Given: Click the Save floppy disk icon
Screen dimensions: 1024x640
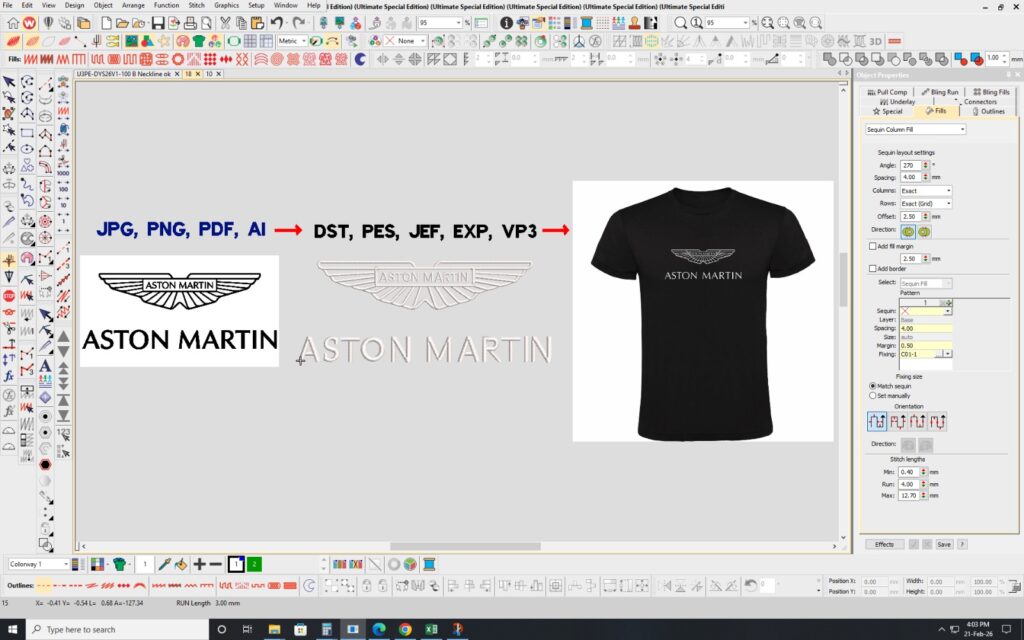Looking at the screenshot, I should 157,23.
